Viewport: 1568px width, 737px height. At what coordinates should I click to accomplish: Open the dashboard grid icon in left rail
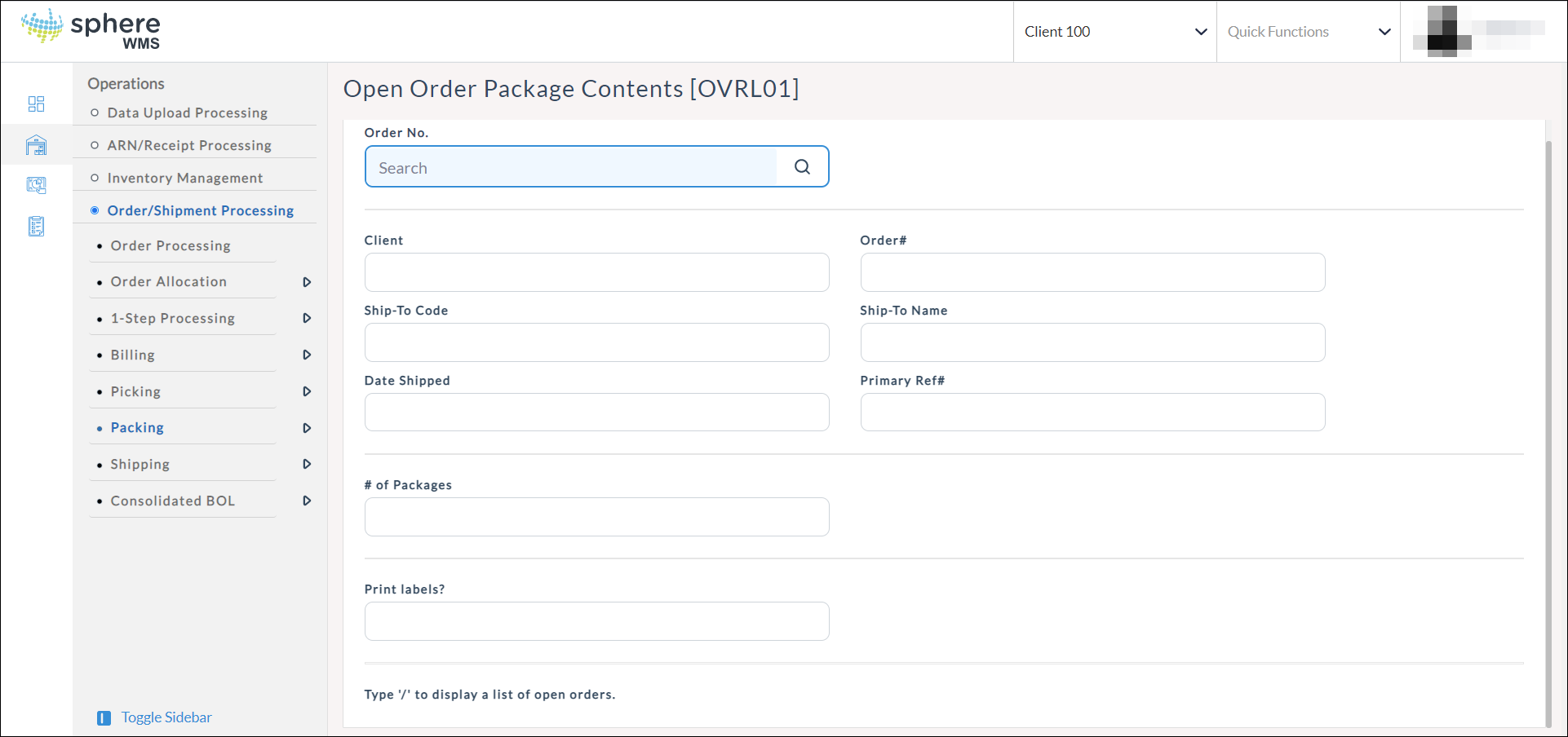(36, 104)
